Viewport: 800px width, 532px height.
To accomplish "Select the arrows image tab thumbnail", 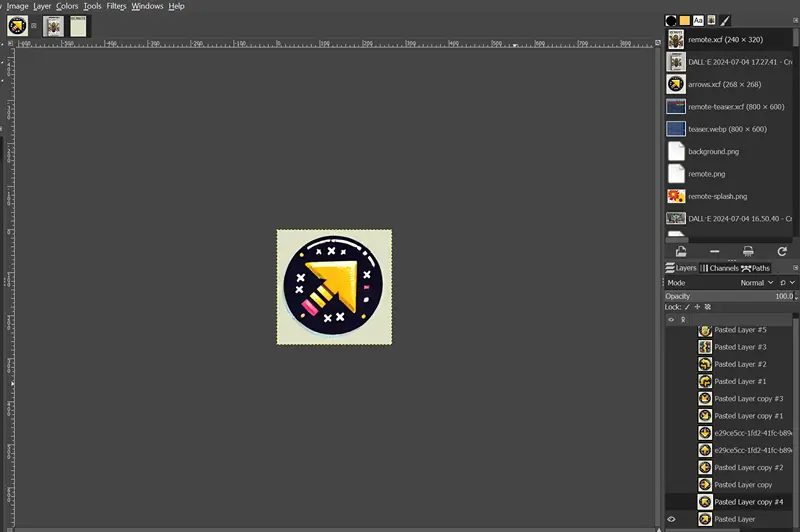I will (x=17, y=26).
